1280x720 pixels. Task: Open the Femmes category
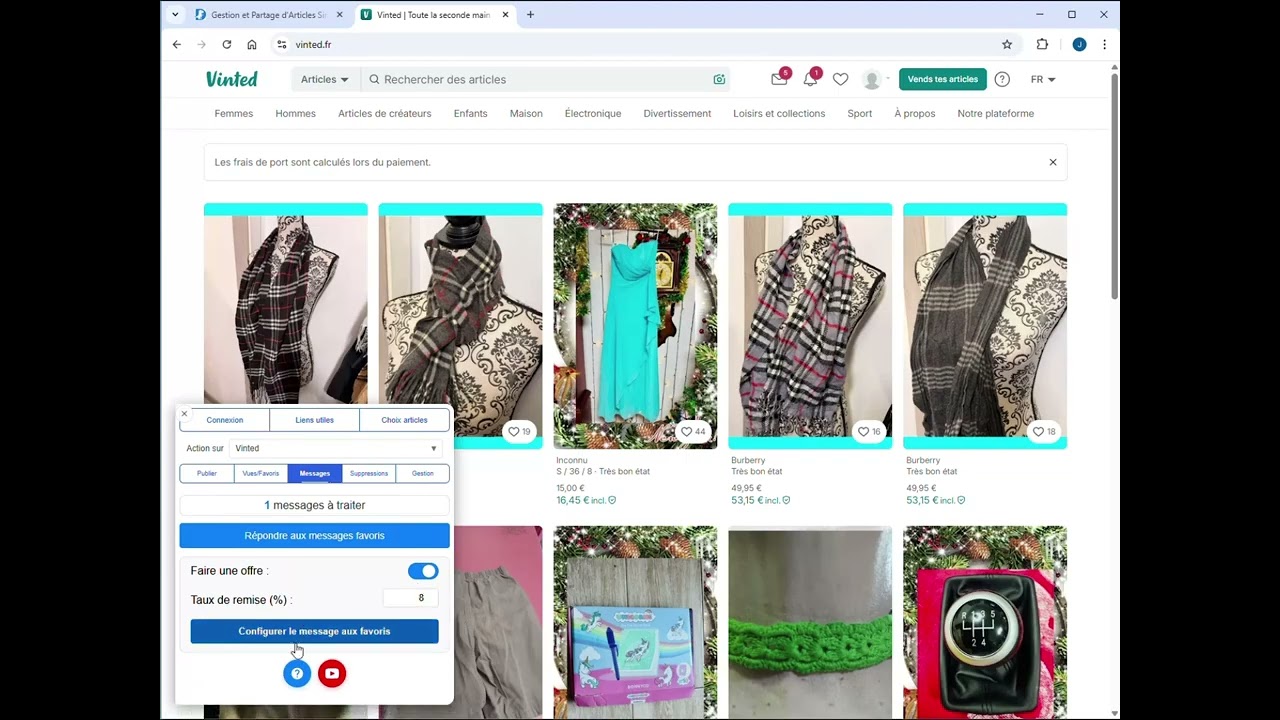pyautogui.click(x=234, y=113)
